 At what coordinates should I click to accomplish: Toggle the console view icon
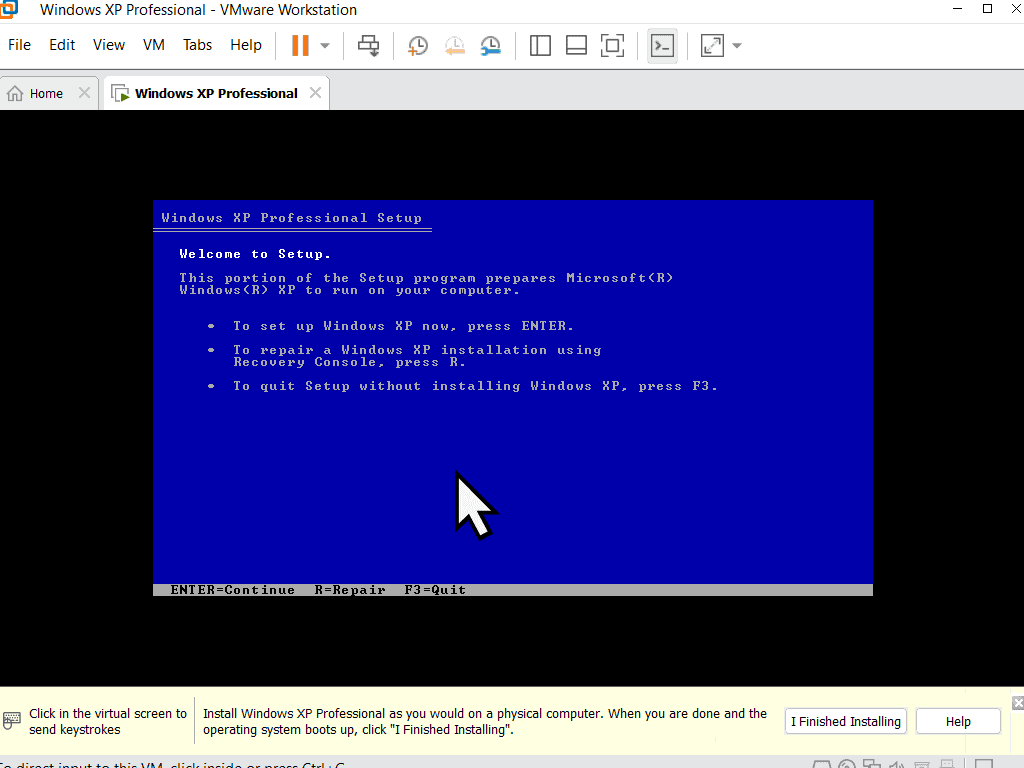[x=662, y=46]
